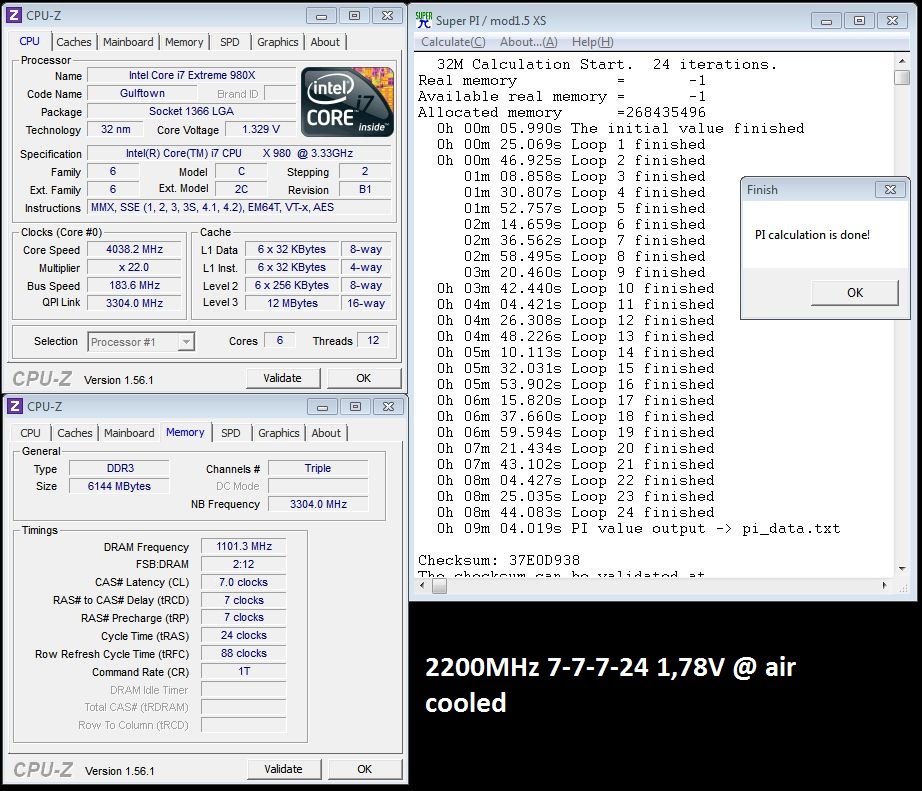Click OK in the Finish dialog
922x791 pixels.
pyautogui.click(x=855, y=292)
